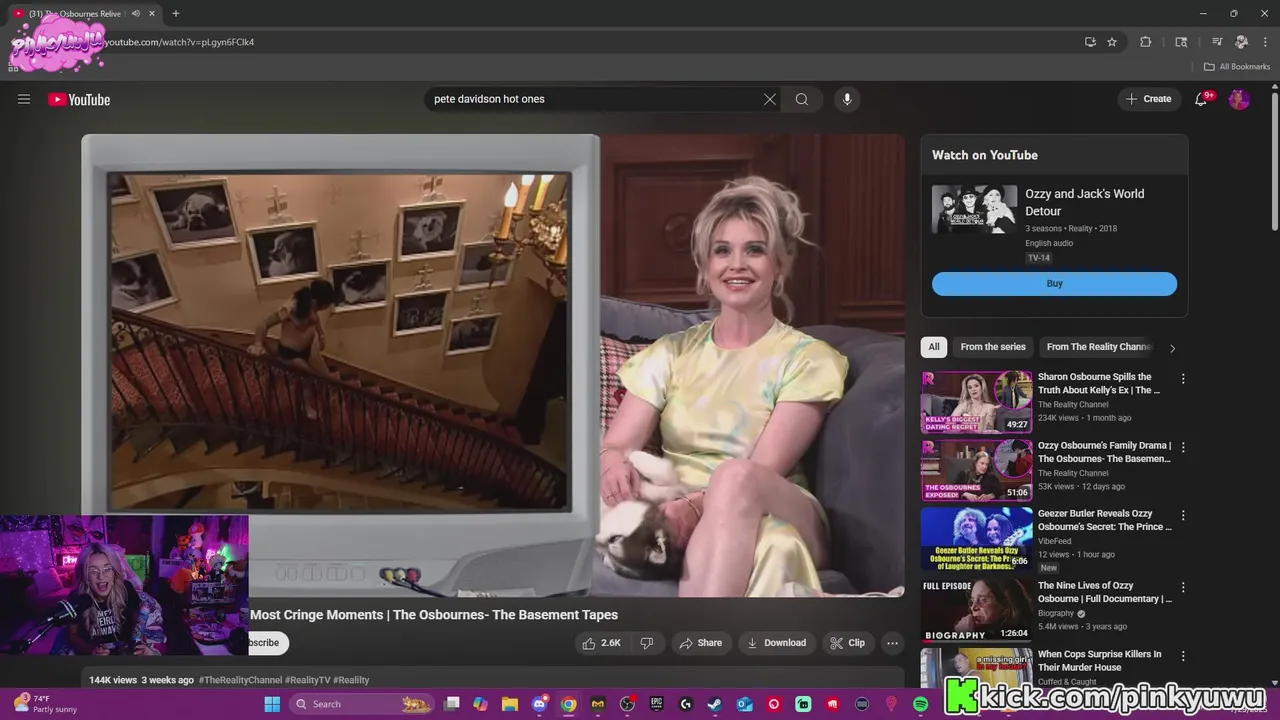Open Spotify from the taskbar

(x=920, y=704)
